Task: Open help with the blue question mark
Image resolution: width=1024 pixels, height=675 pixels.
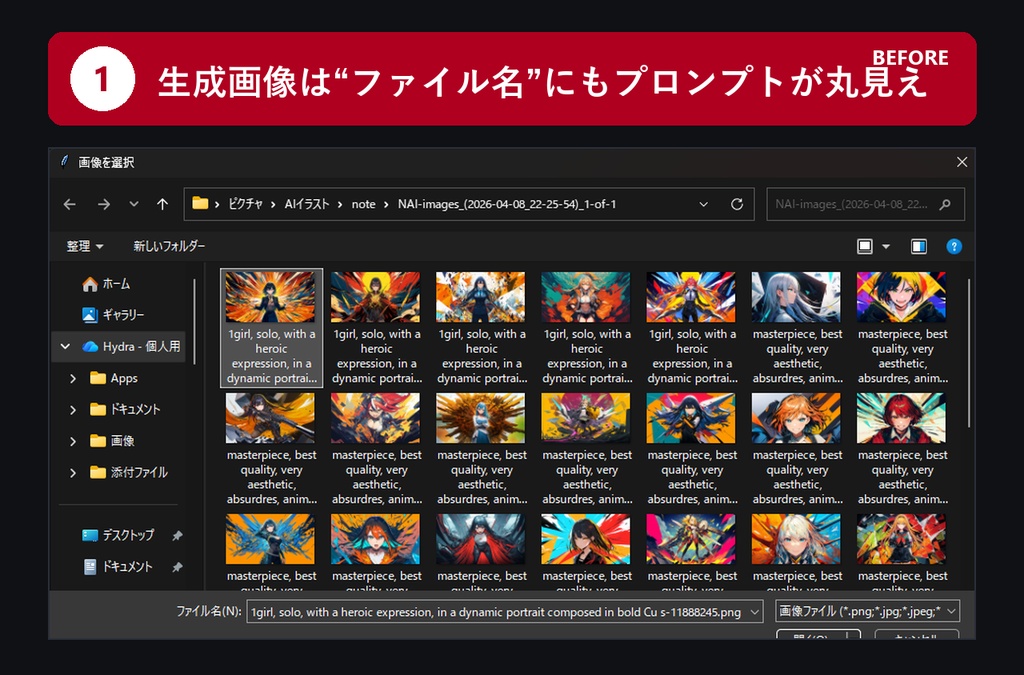Action: point(954,246)
